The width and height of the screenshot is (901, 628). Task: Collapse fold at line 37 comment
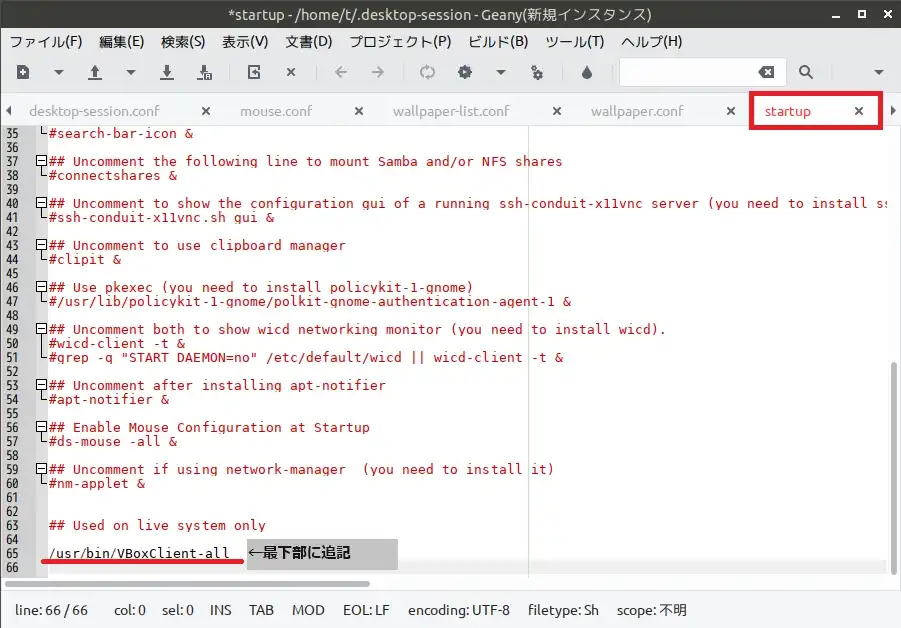tap(41, 161)
